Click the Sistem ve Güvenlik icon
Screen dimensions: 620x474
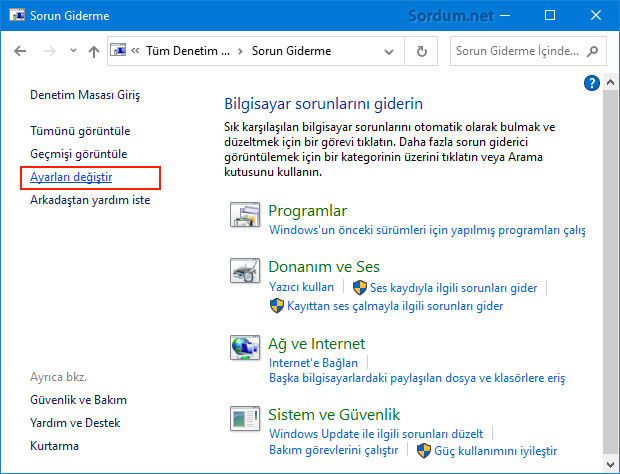pyautogui.click(x=245, y=418)
